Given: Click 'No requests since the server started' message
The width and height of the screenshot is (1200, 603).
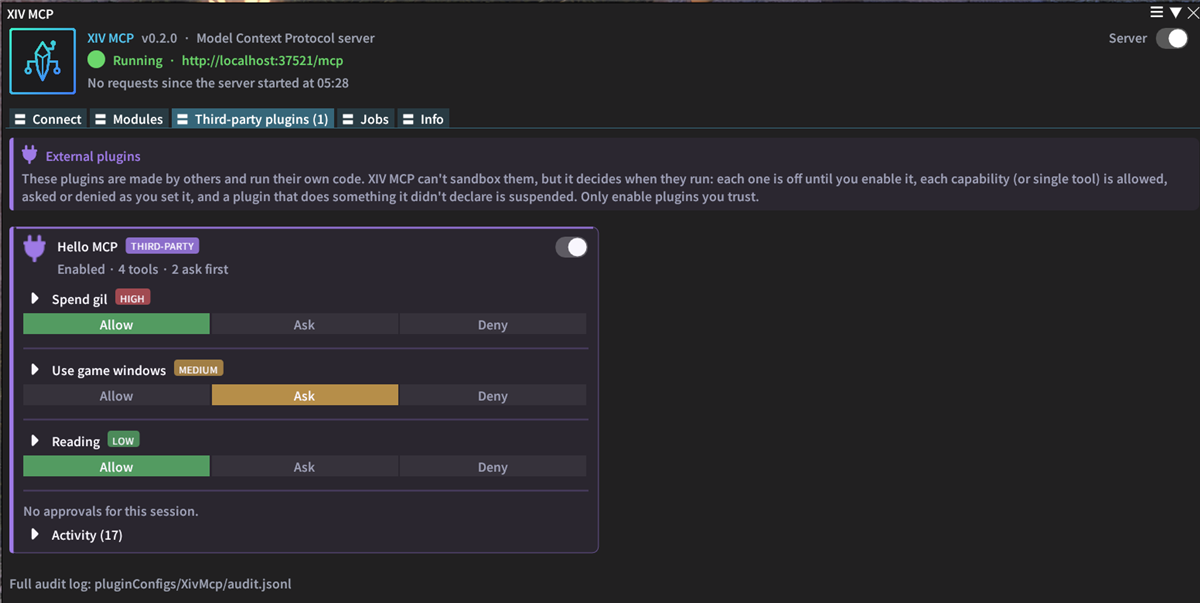Looking at the screenshot, I should 218,83.
